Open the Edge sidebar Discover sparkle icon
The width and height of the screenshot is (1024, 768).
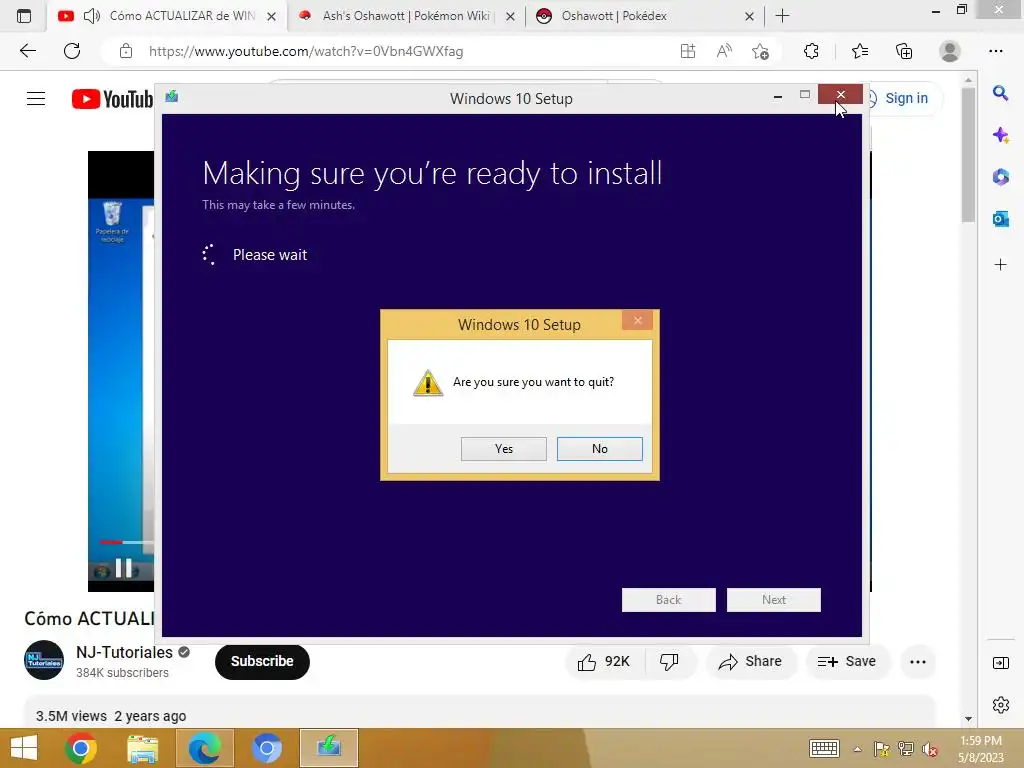pyautogui.click(x=1000, y=135)
